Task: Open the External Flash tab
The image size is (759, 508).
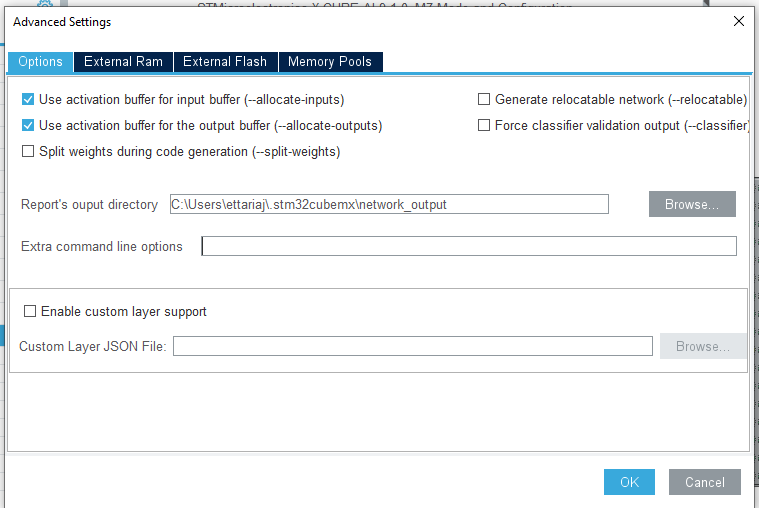Action: (x=225, y=62)
